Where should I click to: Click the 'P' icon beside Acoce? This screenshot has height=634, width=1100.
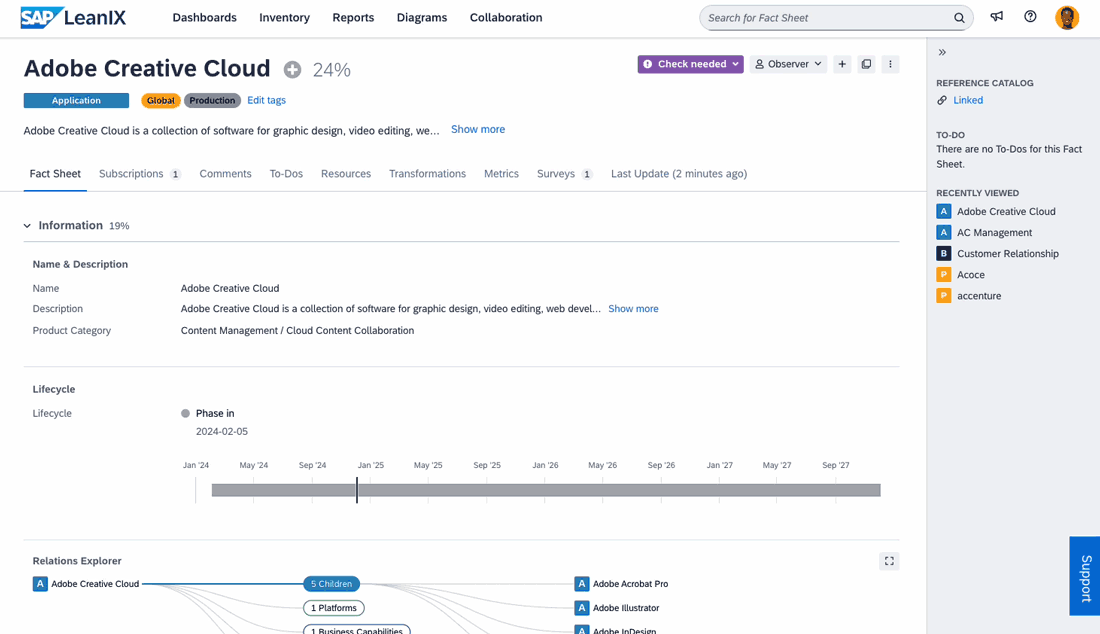(944, 274)
